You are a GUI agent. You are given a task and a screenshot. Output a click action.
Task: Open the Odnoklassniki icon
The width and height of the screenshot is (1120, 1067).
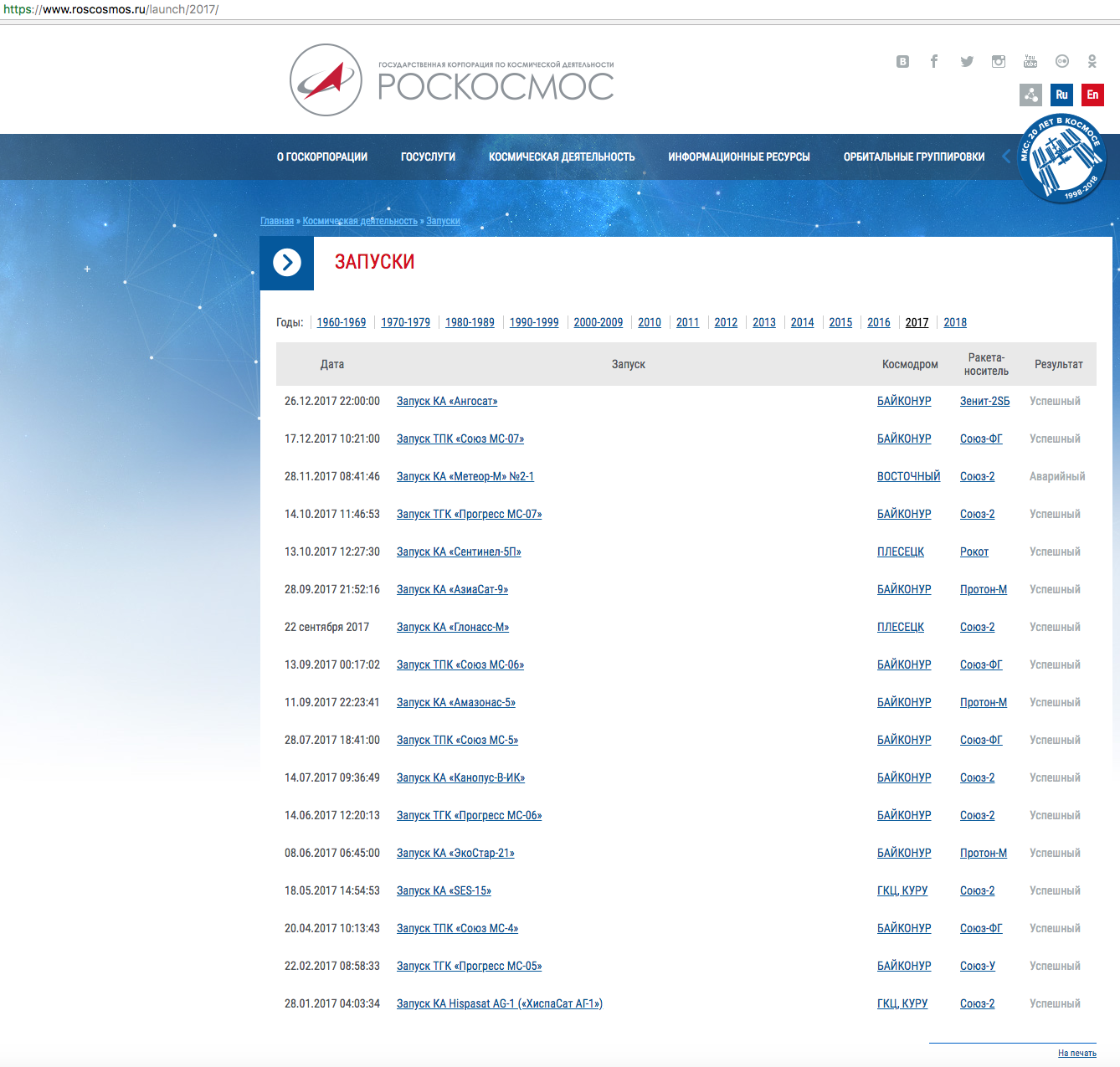1092,61
